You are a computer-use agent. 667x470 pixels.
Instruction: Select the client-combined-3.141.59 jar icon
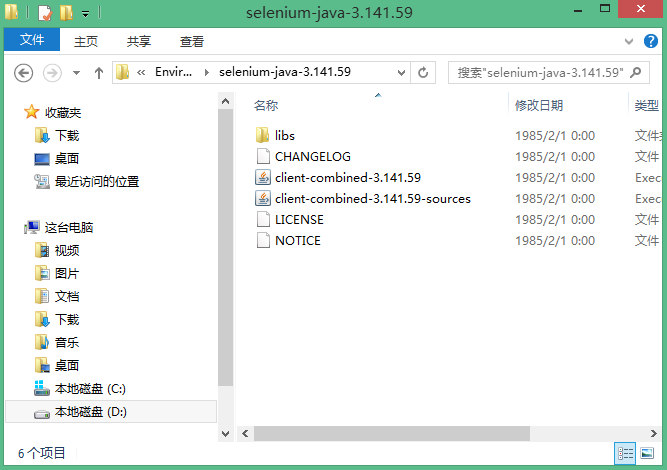[x=263, y=177]
